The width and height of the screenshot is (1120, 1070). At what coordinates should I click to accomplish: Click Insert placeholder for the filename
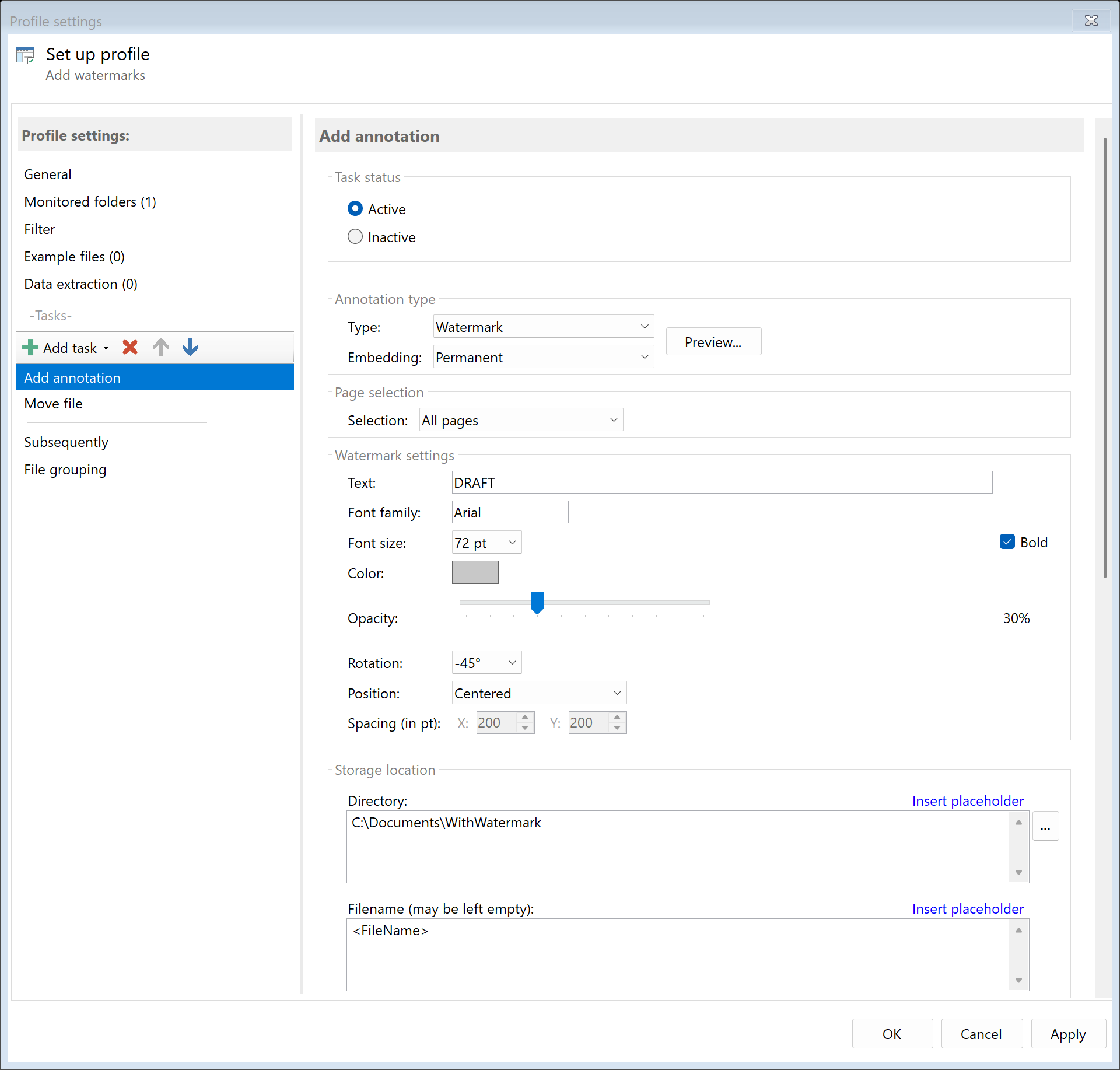pos(967,908)
